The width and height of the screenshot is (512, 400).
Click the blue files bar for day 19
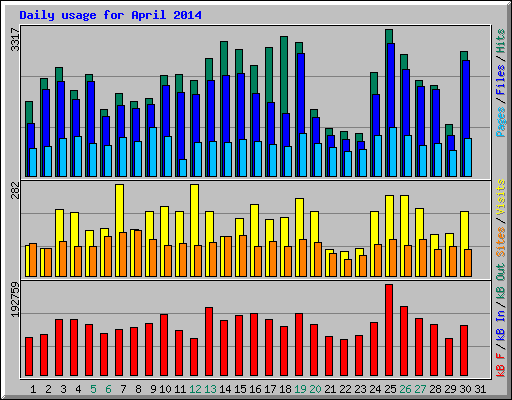pyautogui.click(x=301, y=93)
